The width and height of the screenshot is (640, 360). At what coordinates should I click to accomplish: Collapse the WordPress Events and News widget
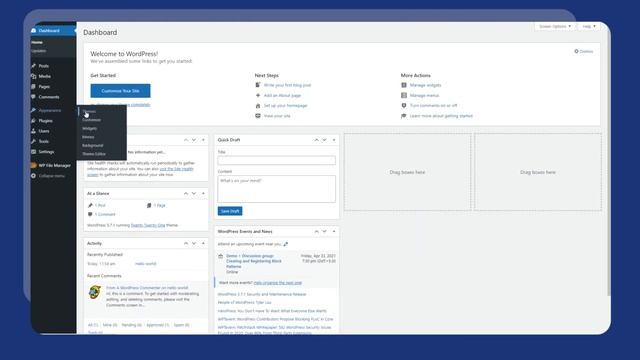pyautogui.click(x=334, y=231)
